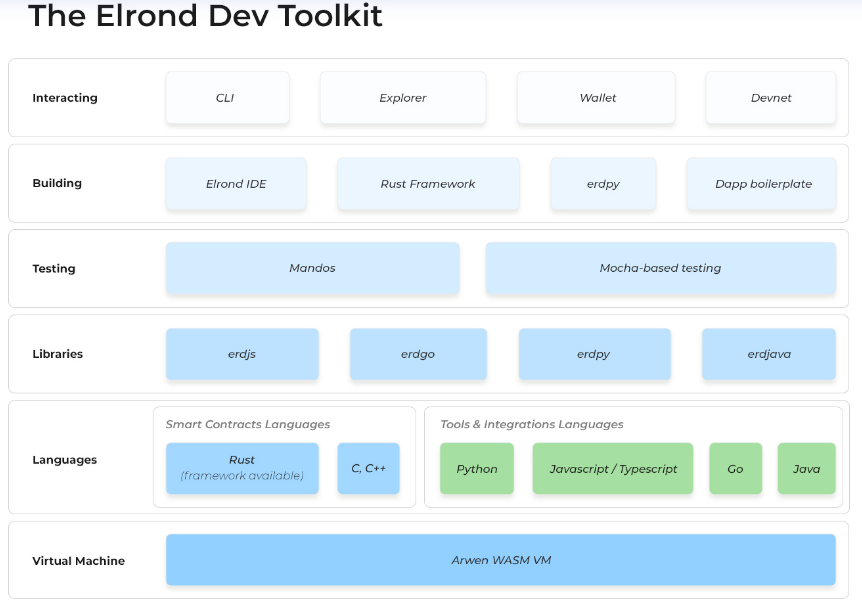Click the Mandos testing box
This screenshot has height=605, width=862.
pyautogui.click(x=312, y=268)
